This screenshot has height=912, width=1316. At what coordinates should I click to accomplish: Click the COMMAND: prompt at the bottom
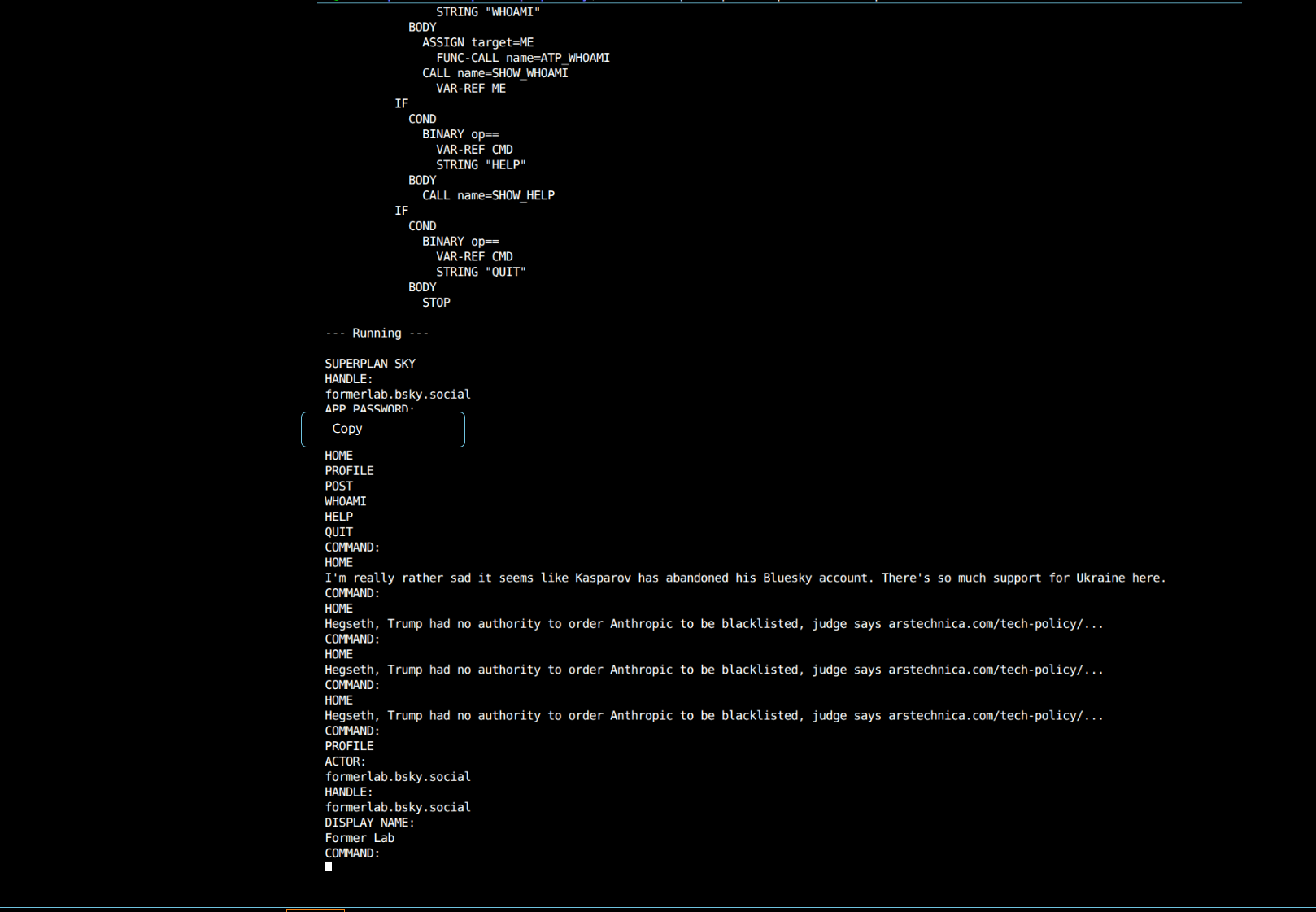(351, 853)
